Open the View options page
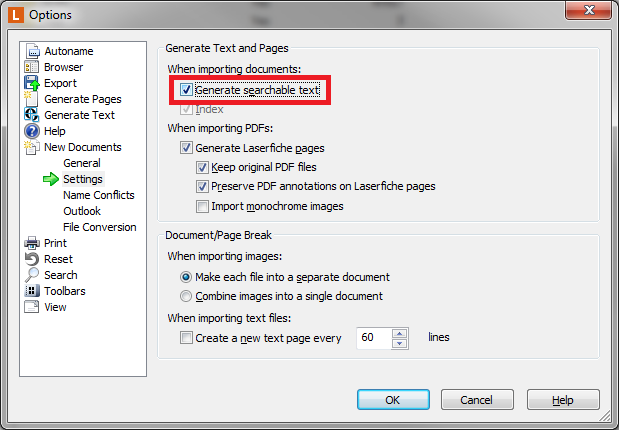Screen dimensions: 619x430 point(55,307)
